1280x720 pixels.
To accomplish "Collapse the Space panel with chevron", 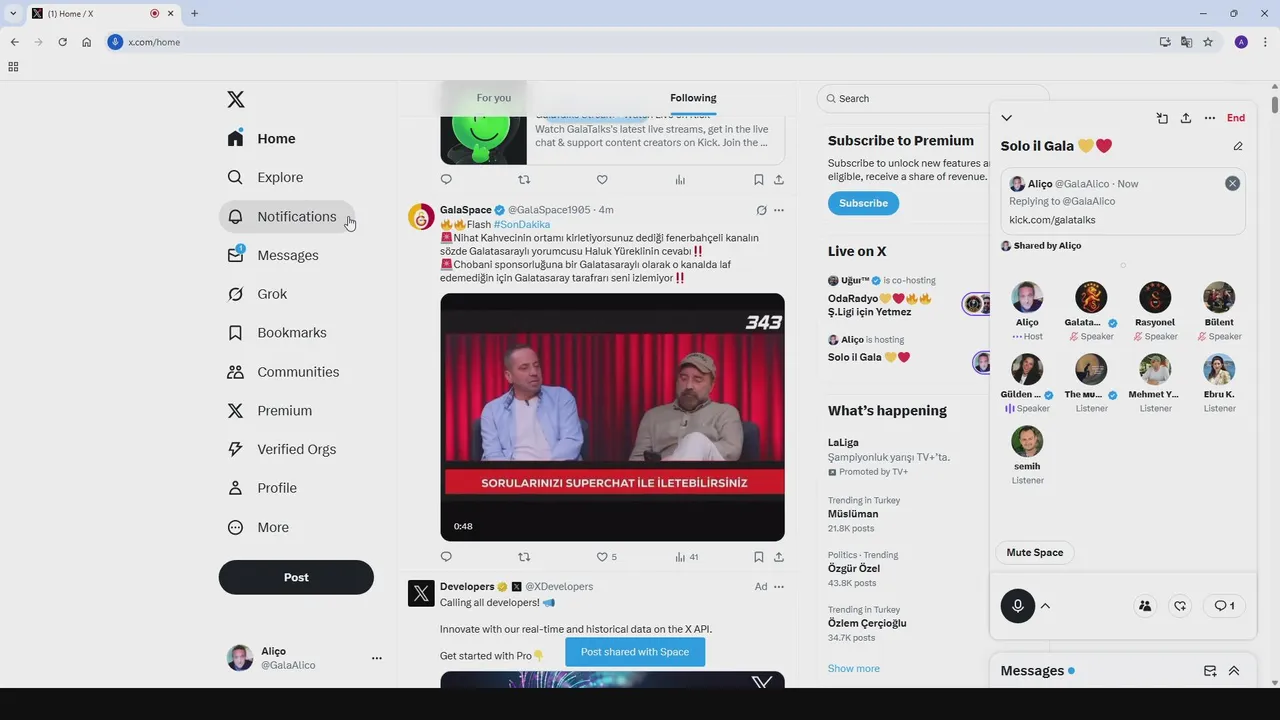I will [x=1007, y=118].
